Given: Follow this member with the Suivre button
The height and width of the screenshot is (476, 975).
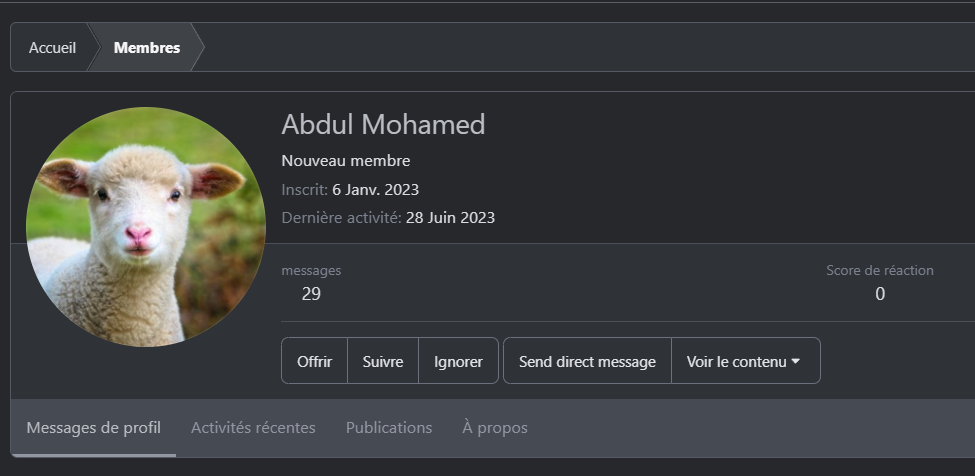Looking at the screenshot, I should 382,361.
